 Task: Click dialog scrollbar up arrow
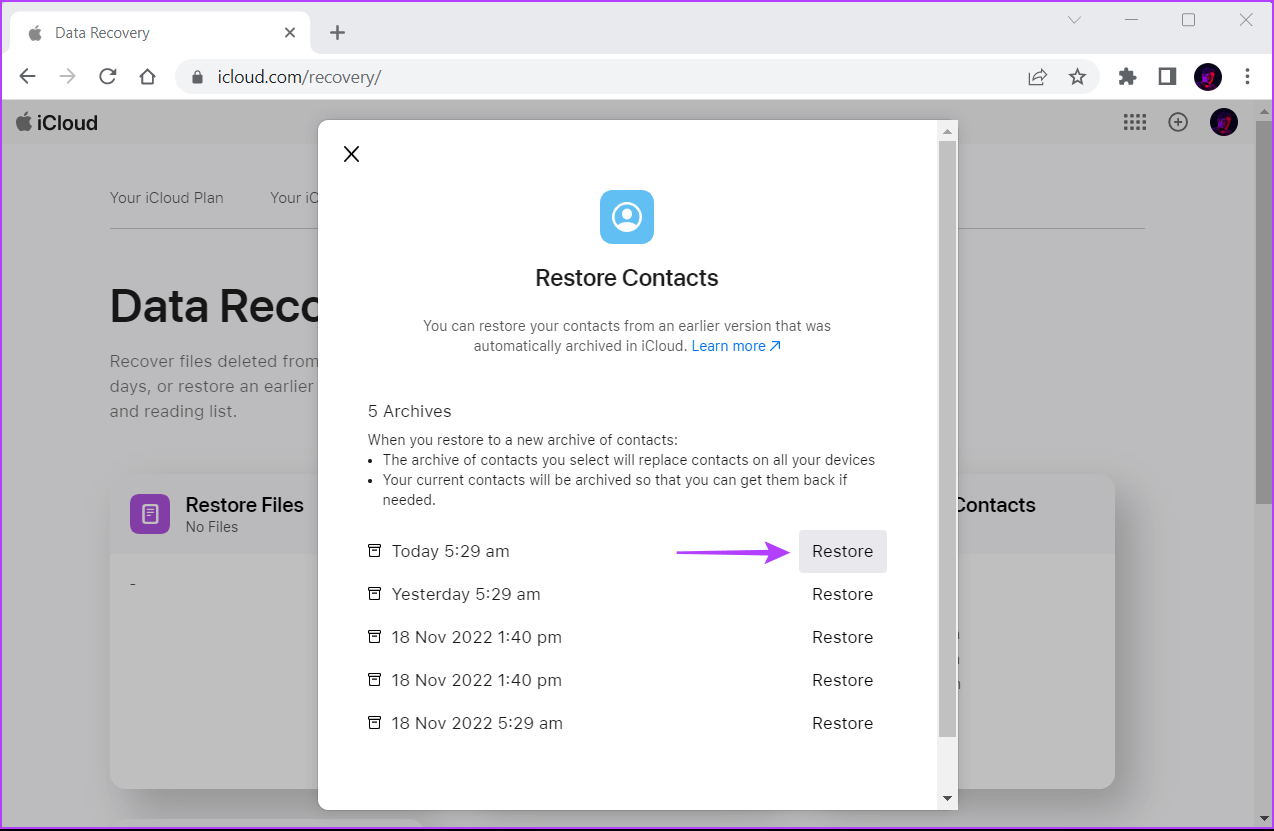[x=948, y=129]
